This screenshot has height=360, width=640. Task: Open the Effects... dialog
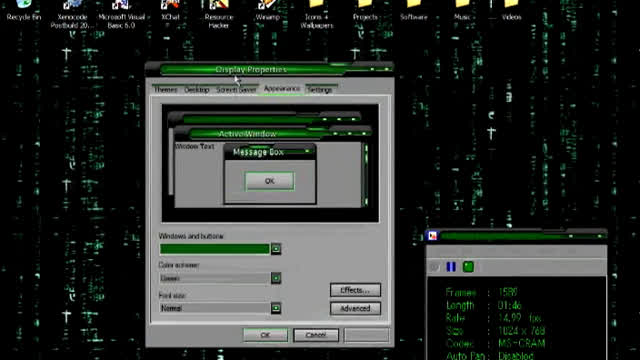point(355,290)
